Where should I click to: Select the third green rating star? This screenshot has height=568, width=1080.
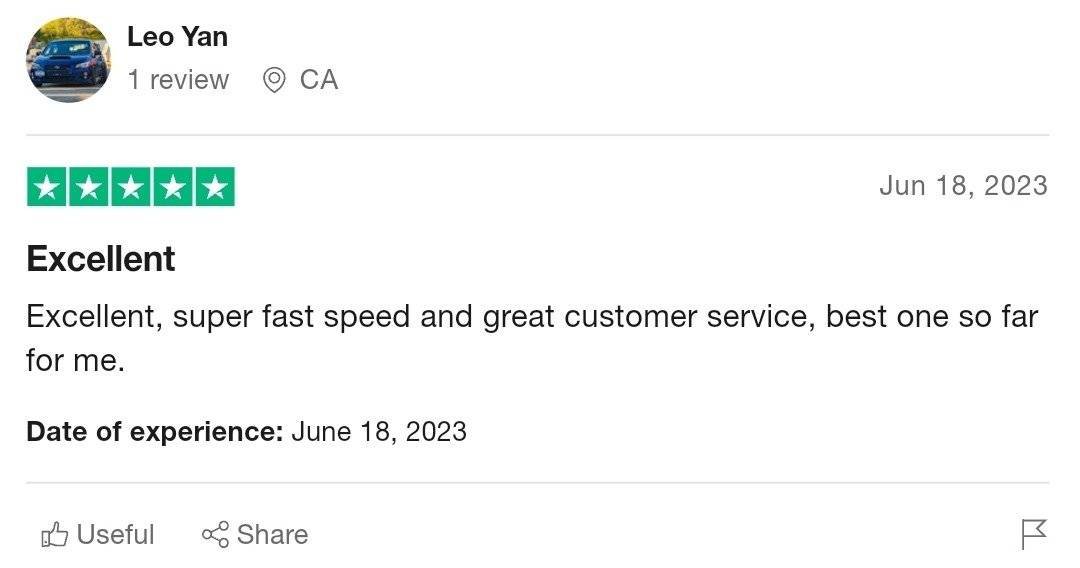click(131, 187)
